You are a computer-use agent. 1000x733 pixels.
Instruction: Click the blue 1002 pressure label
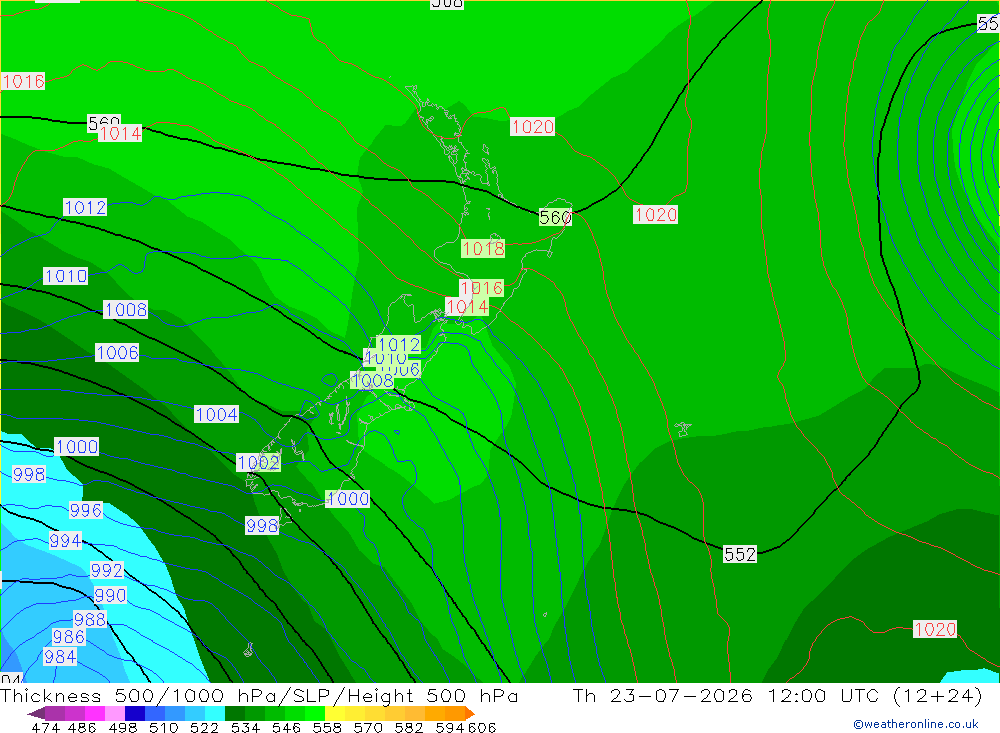click(258, 463)
